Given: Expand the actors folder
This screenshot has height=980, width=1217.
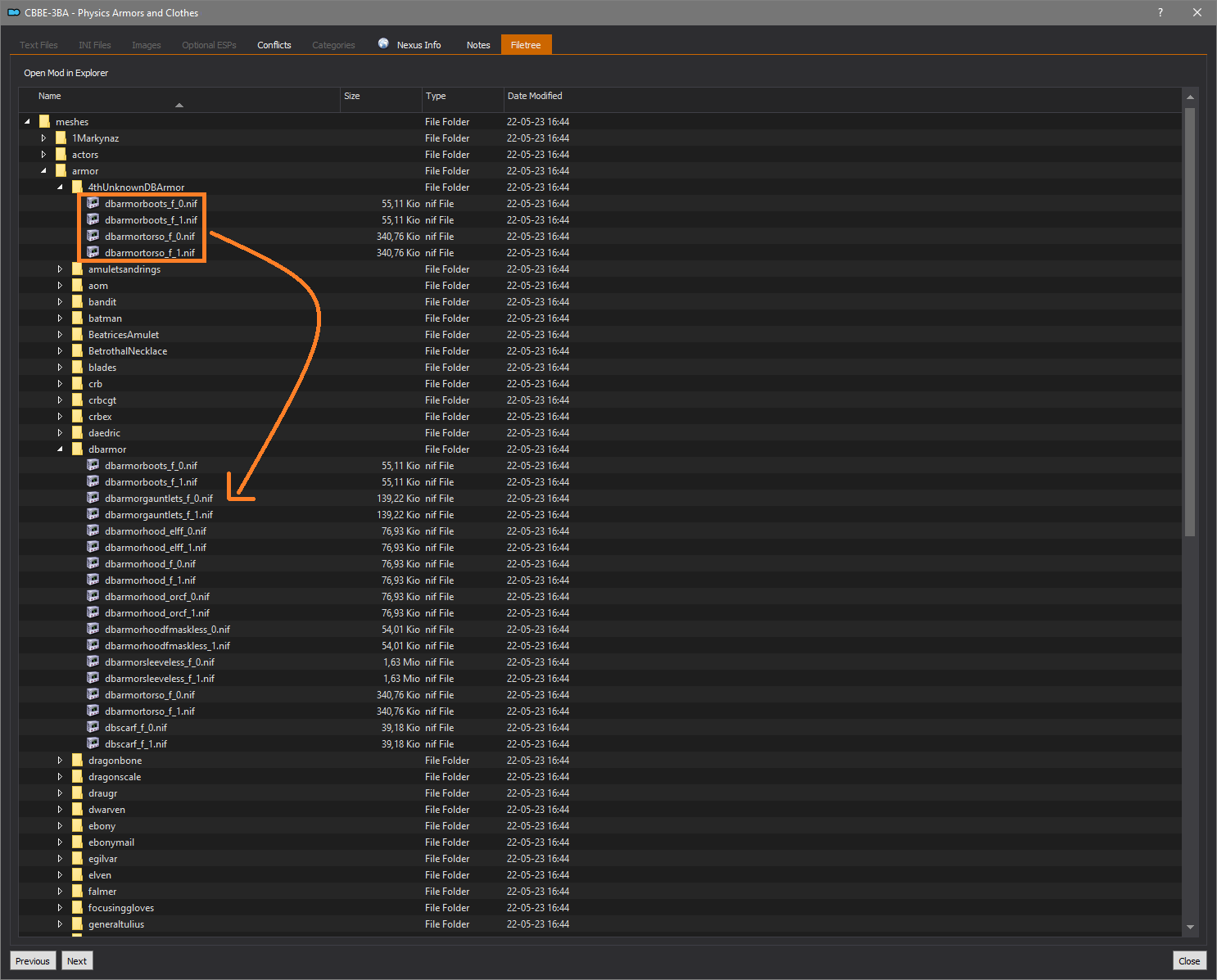Looking at the screenshot, I should (44, 154).
